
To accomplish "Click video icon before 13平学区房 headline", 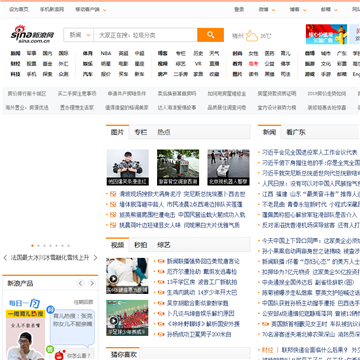I will 161,282.
